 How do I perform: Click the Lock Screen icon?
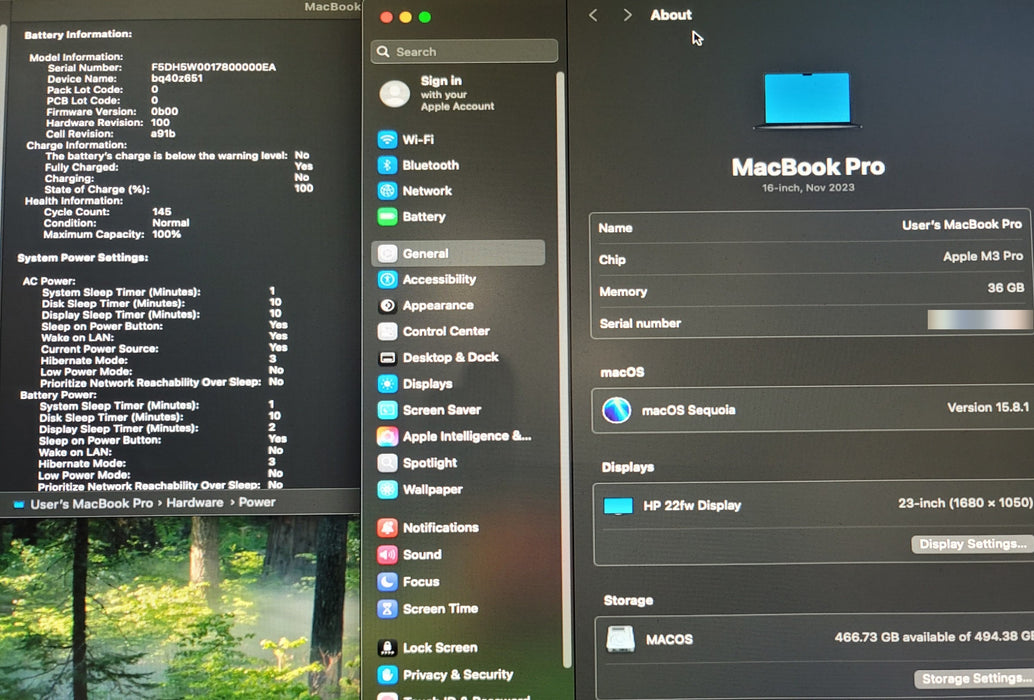(387, 648)
